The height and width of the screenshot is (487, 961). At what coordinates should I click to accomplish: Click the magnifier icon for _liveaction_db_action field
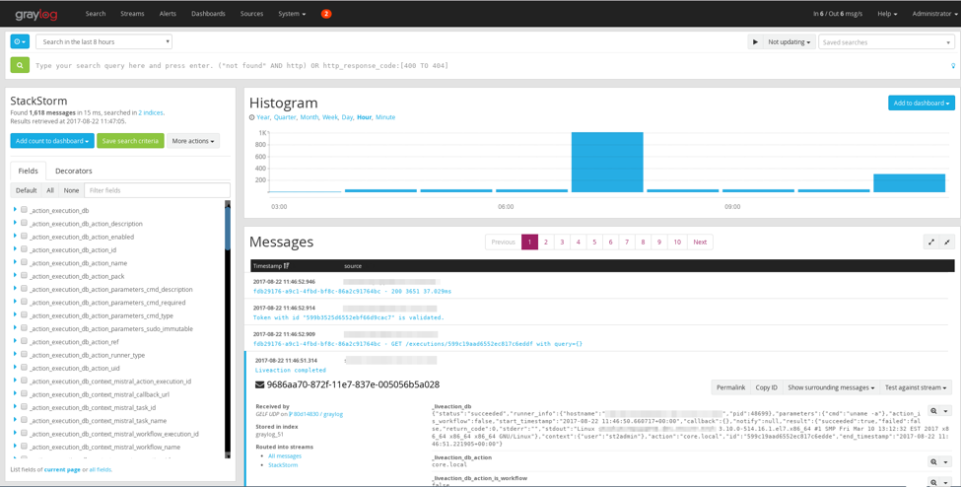933,462
